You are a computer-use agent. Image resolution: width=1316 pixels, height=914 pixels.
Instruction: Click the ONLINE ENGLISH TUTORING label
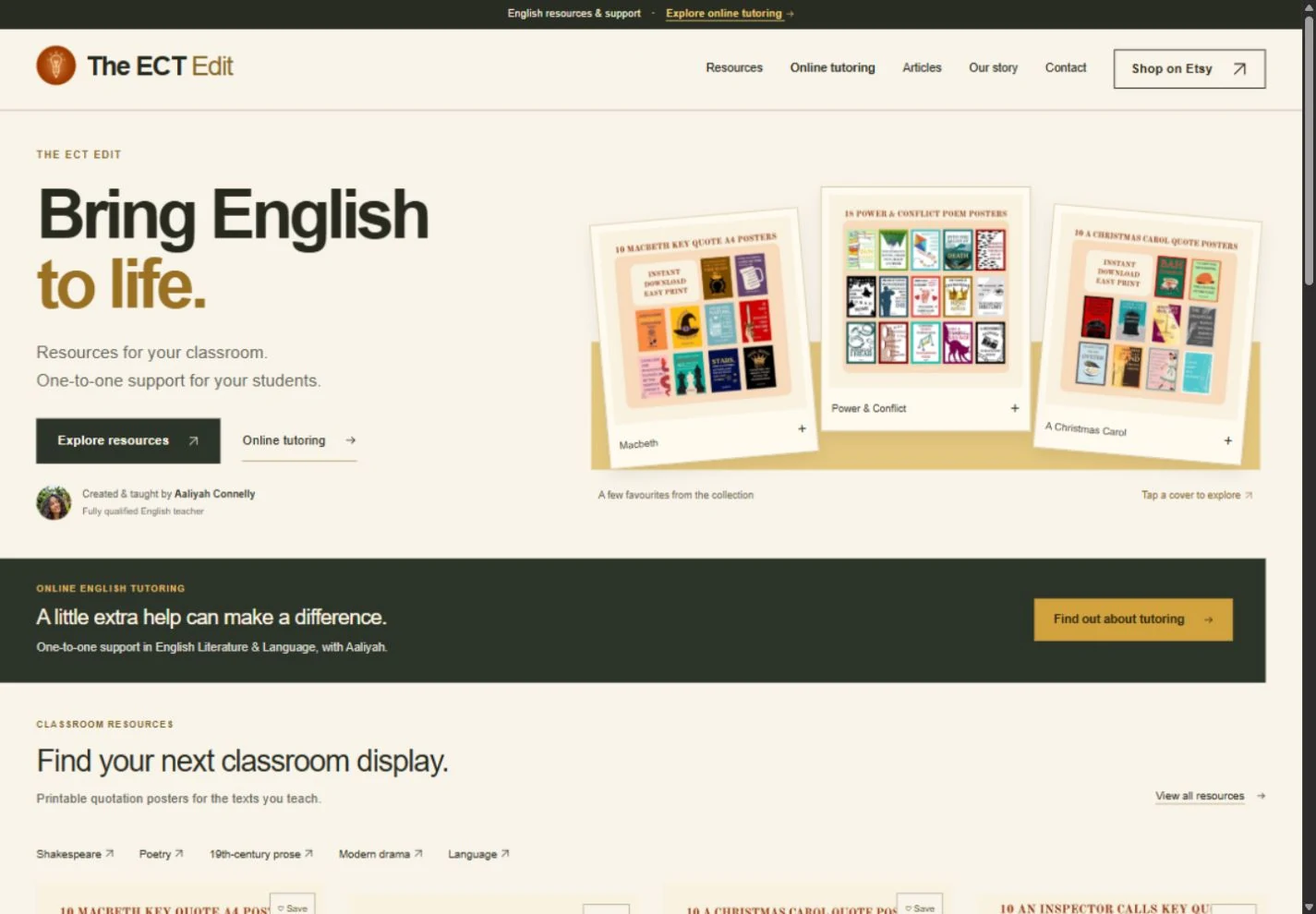[111, 588]
